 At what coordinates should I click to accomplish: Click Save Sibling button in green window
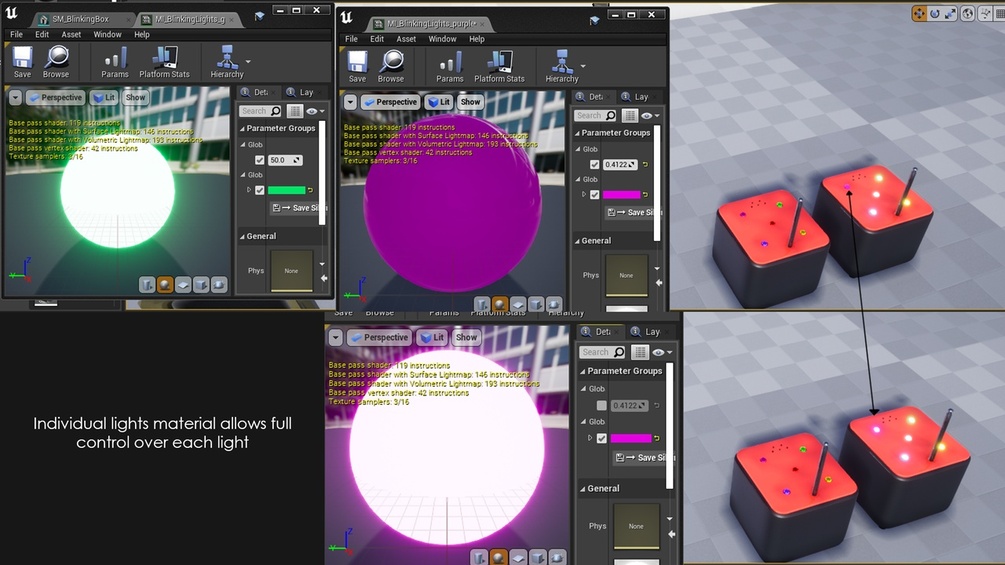click(x=297, y=208)
